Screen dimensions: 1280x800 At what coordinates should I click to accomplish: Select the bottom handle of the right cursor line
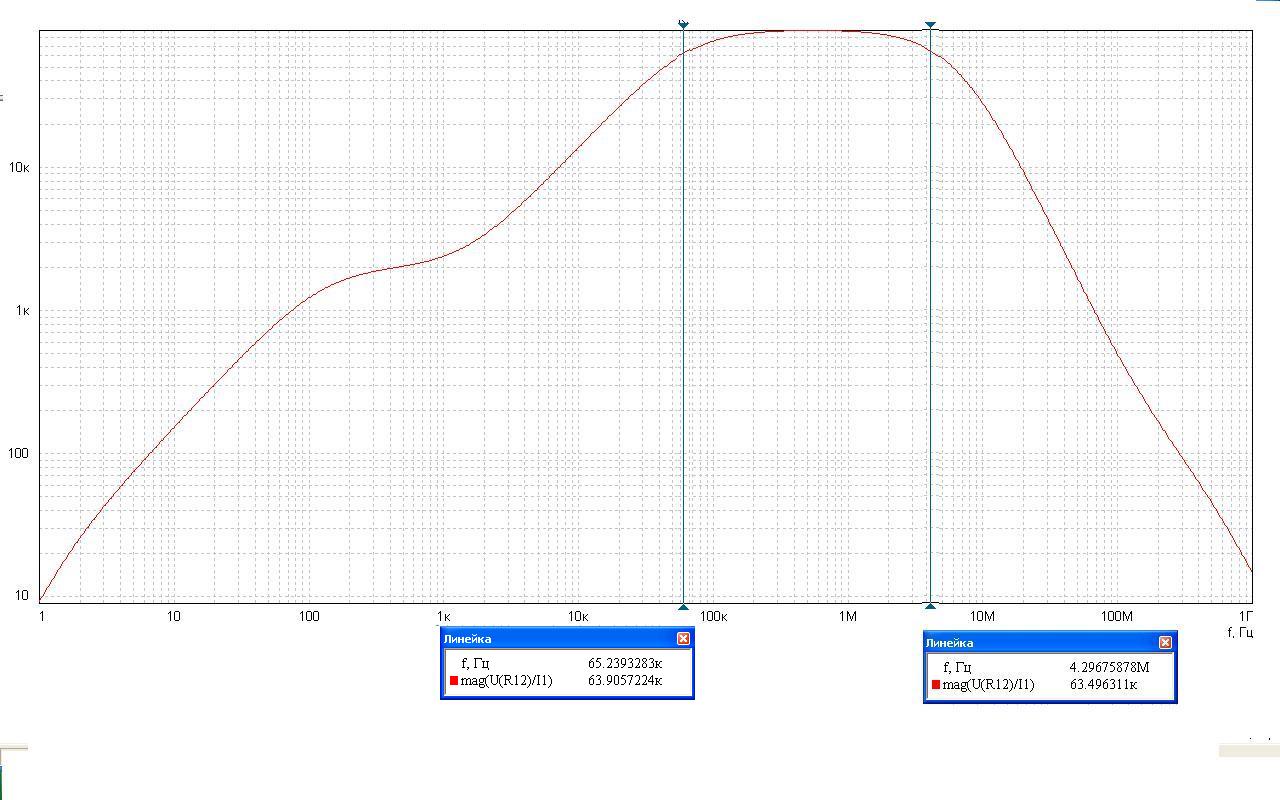931,607
